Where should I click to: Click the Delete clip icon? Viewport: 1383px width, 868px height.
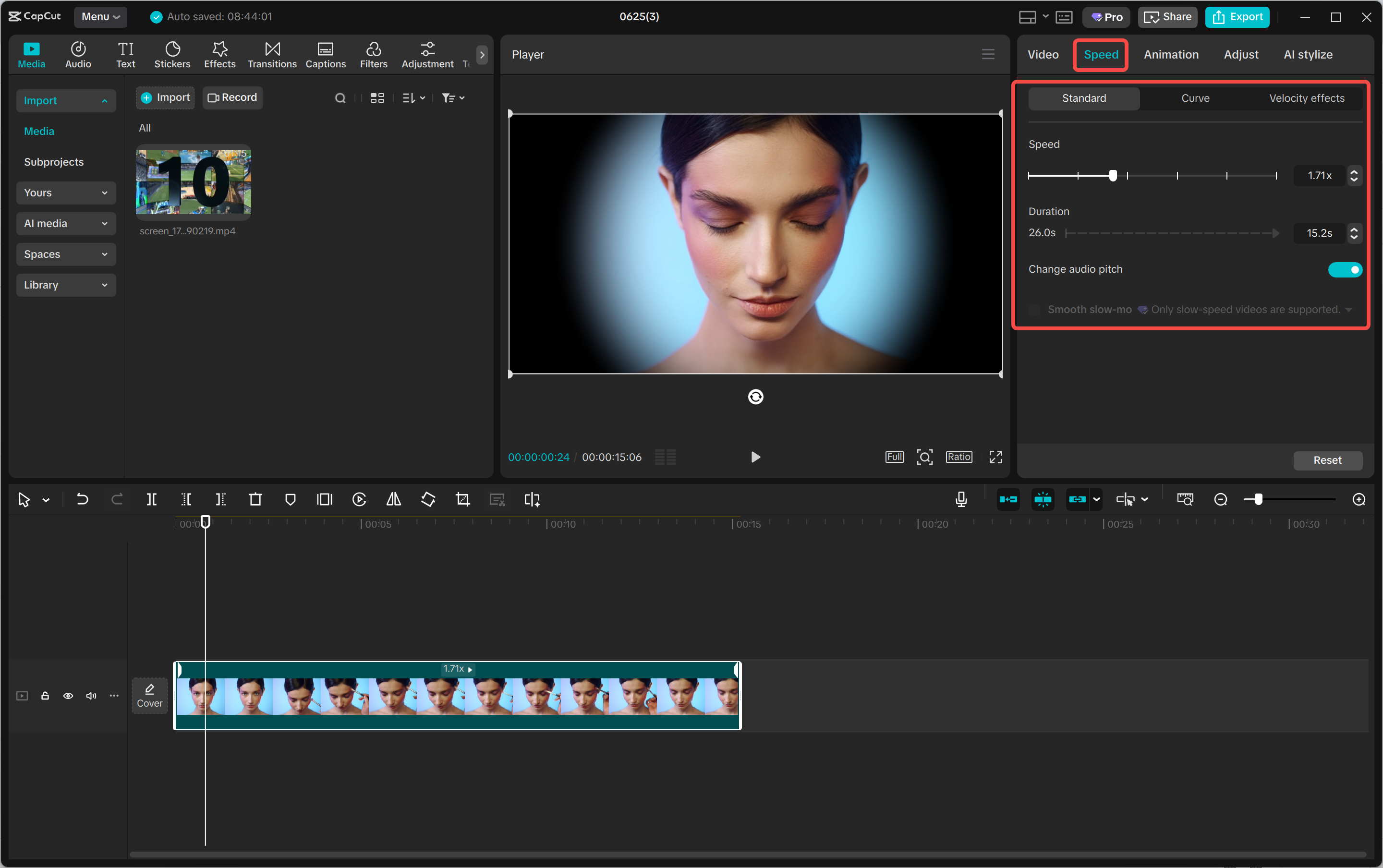click(x=255, y=499)
